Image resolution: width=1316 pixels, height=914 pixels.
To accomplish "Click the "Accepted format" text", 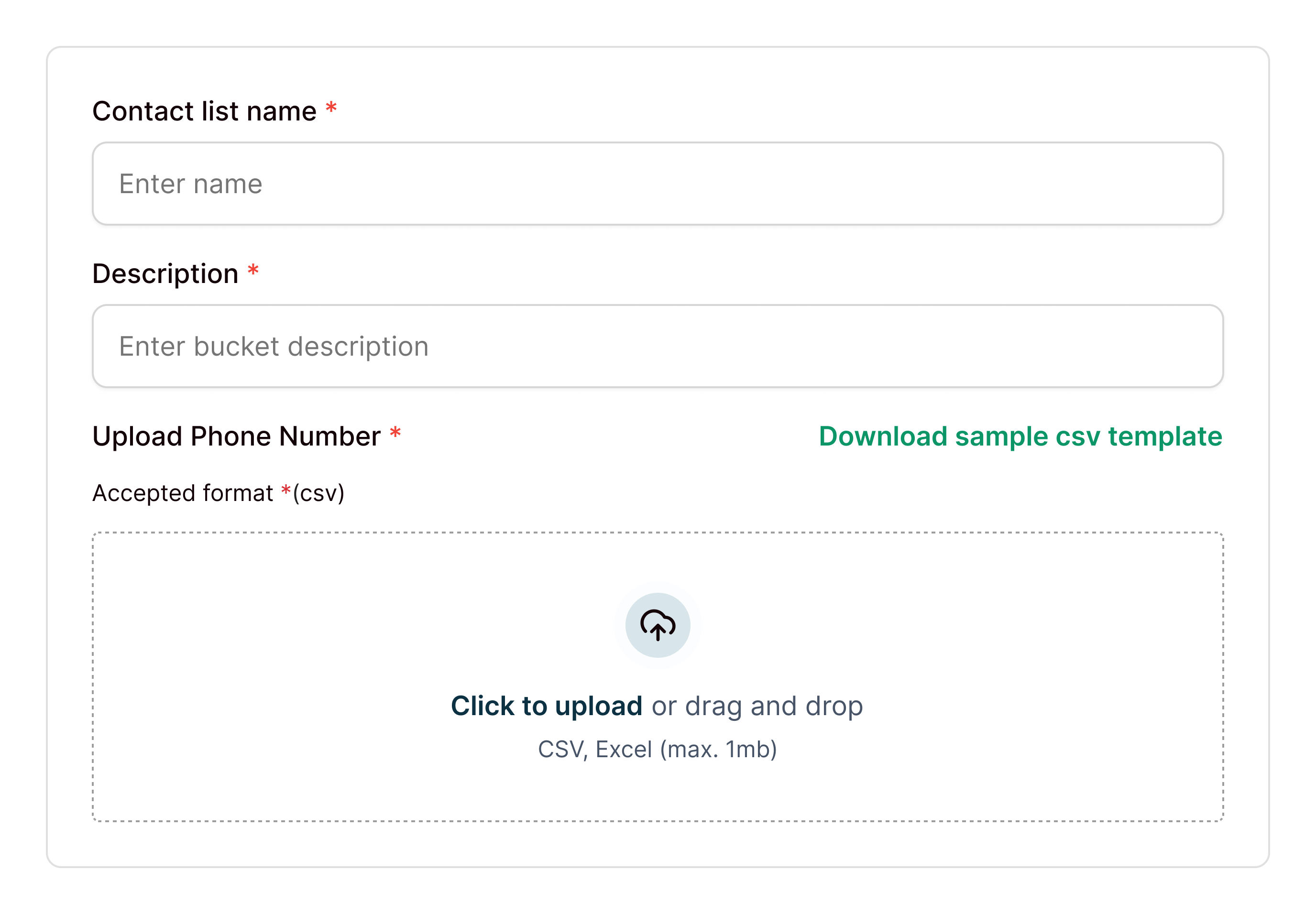I will point(182,493).
